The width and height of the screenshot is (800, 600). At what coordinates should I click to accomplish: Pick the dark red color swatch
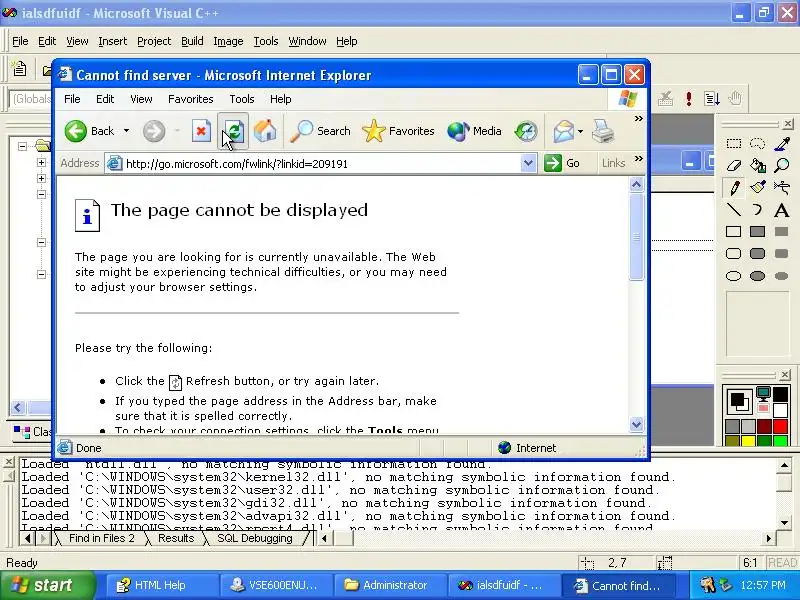764,426
